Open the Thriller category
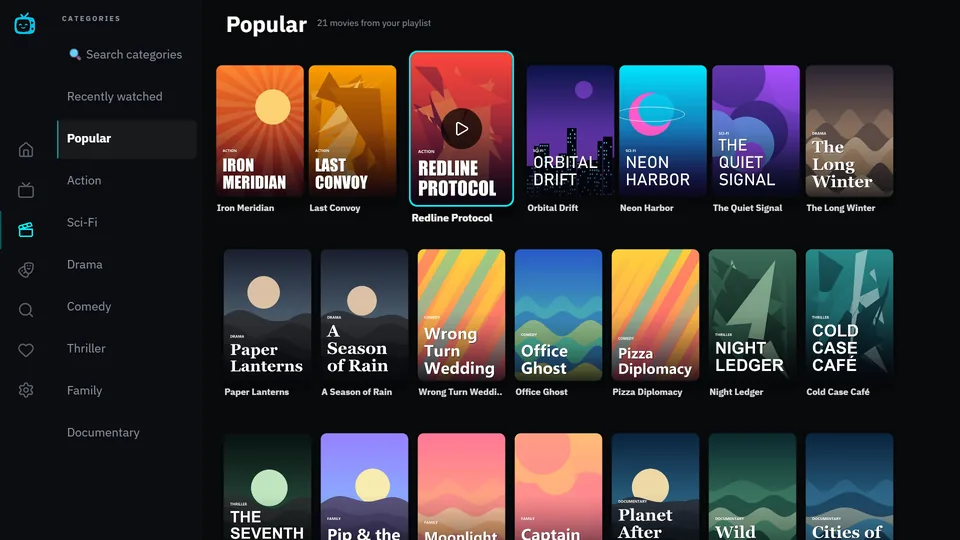The image size is (960, 540). pos(127,348)
